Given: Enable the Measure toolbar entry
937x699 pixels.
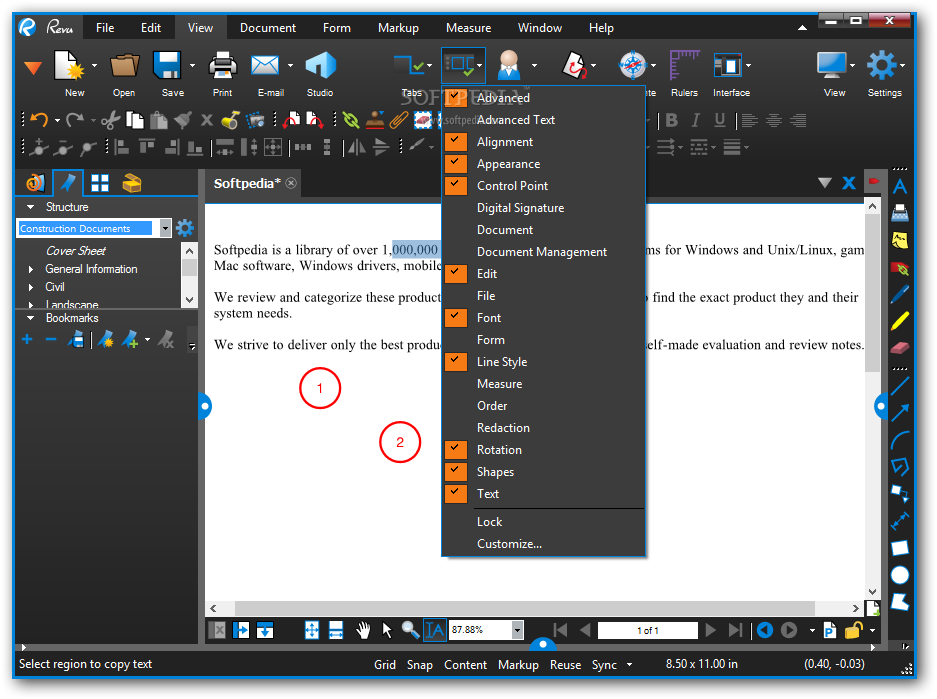Looking at the screenshot, I should [x=543, y=384].
